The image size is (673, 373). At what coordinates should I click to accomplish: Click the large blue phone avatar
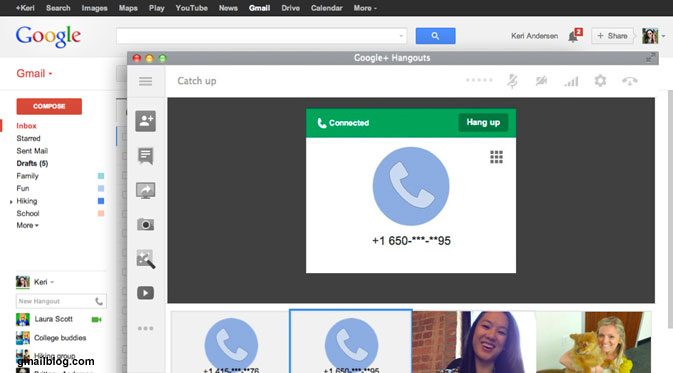pos(411,186)
